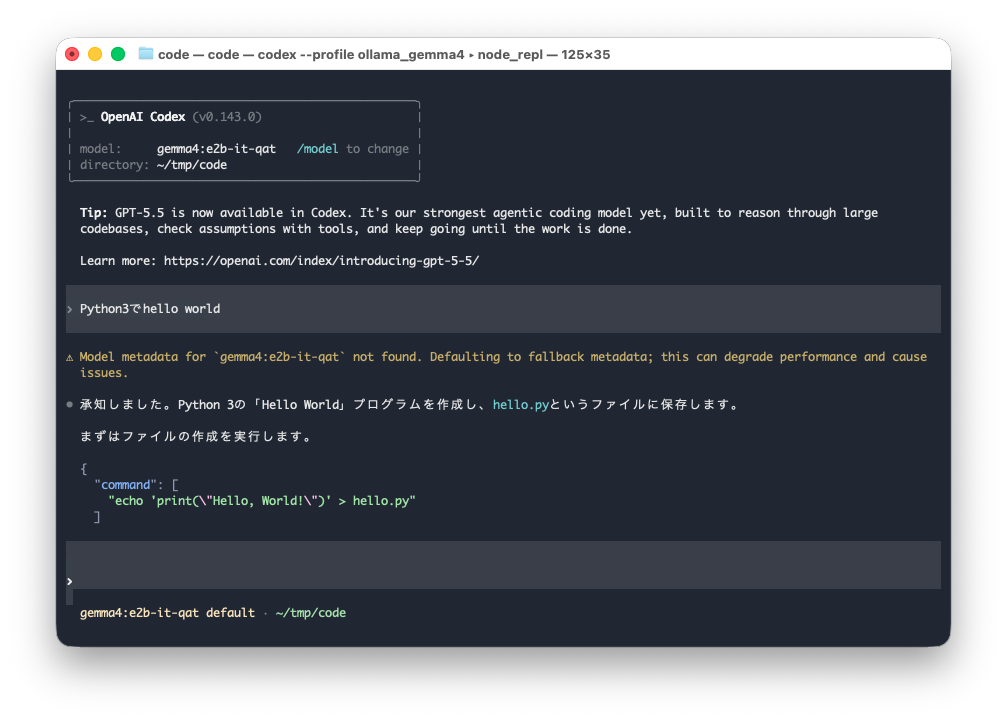Close the terminal window with the red button

pyautogui.click(x=72, y=55)
